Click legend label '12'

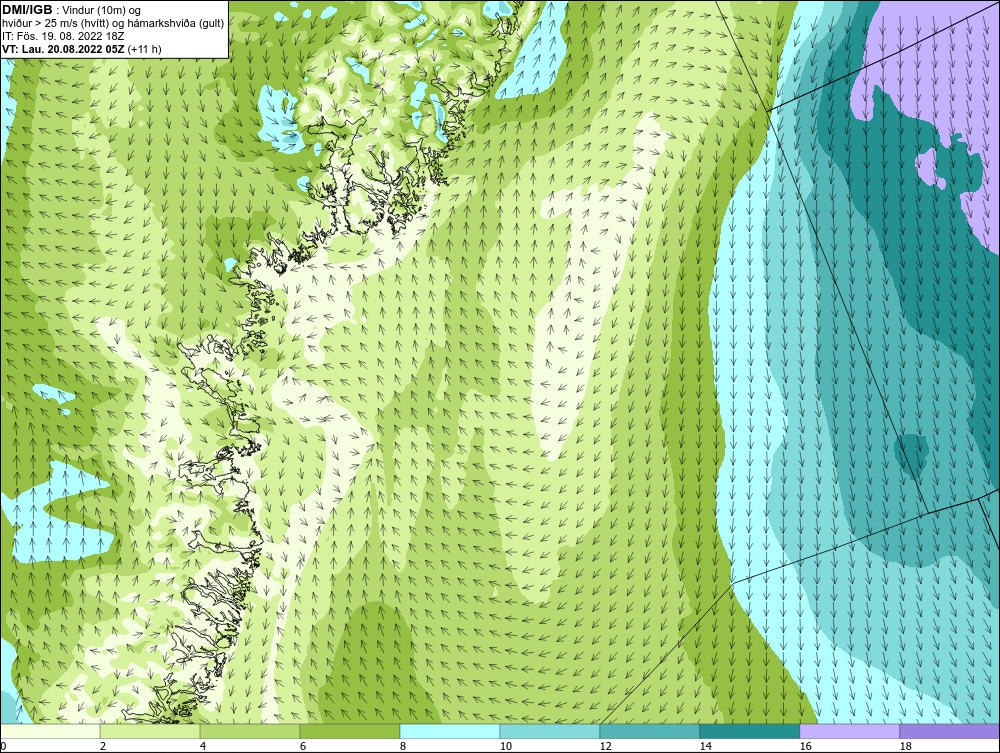click(x=605, y=746)
